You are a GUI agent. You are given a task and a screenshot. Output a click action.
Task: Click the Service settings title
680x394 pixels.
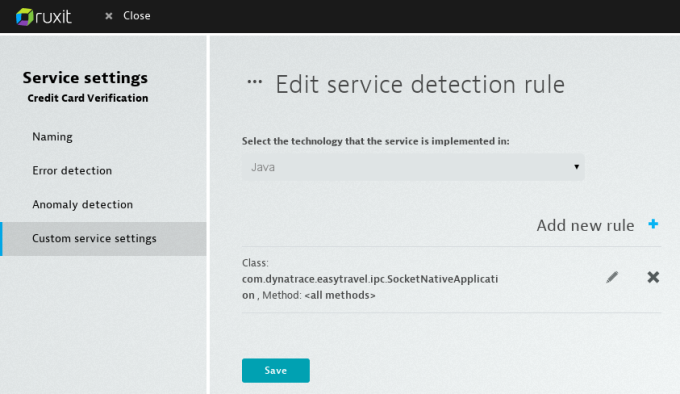coord(85,78)
